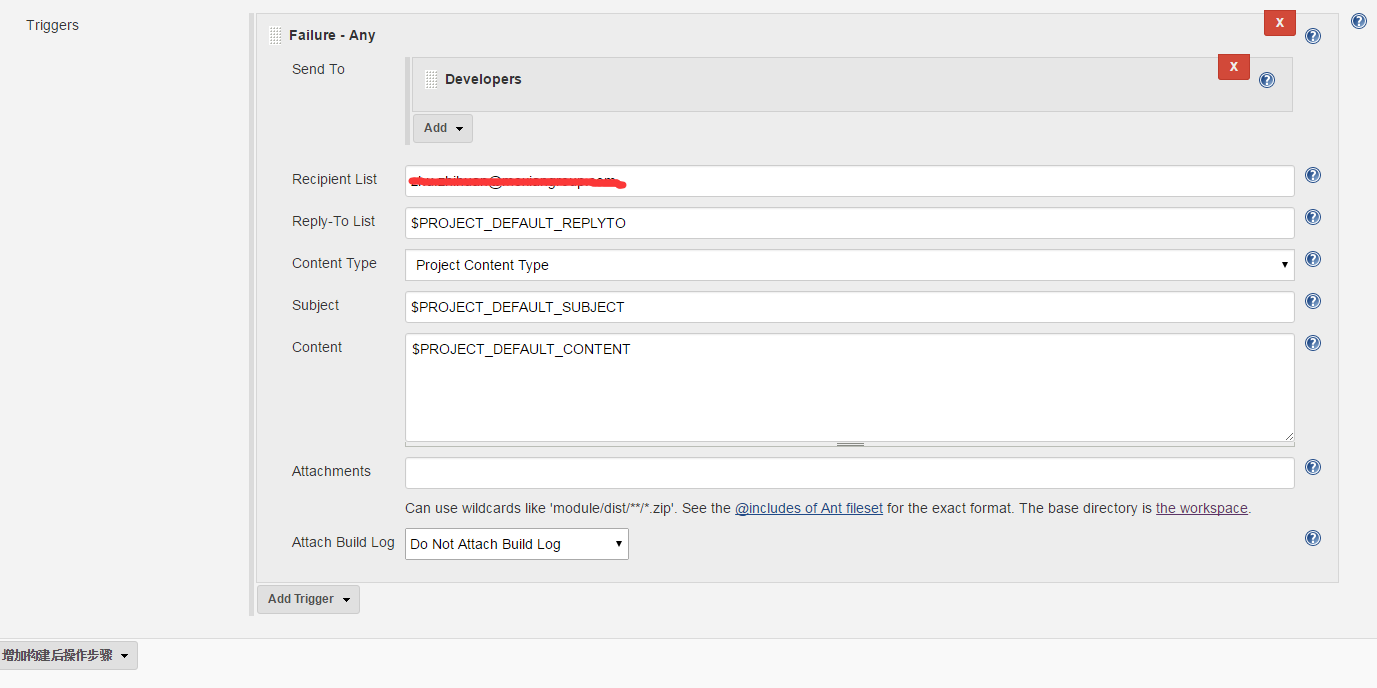Viewport: 1377px width, 688px height.
Task: Click into the Attachments input field
Action: point(849,473)
